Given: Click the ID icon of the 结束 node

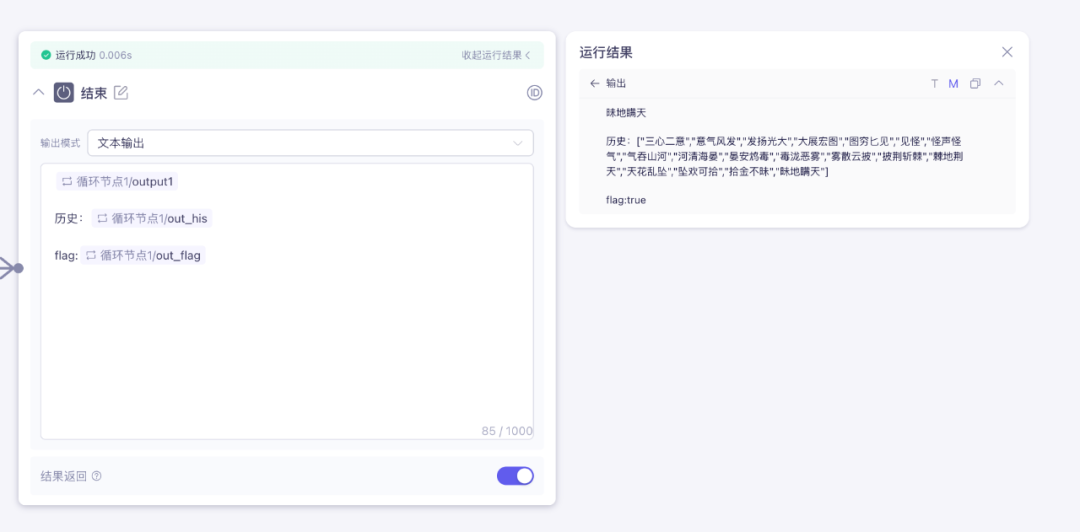Looking at the screenshot, I should pos(534,92).
